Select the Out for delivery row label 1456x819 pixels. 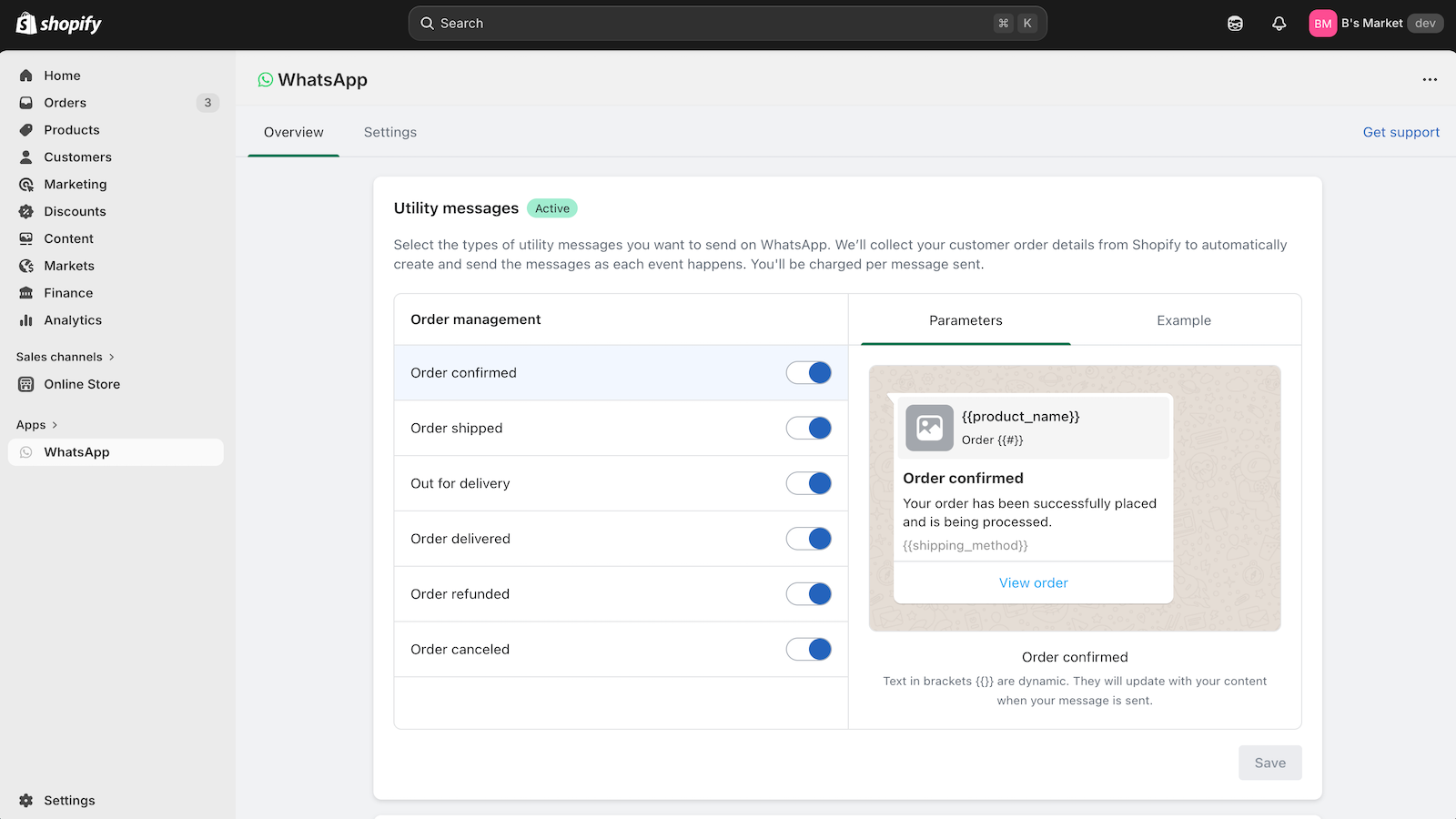click(x=460, y=483)
